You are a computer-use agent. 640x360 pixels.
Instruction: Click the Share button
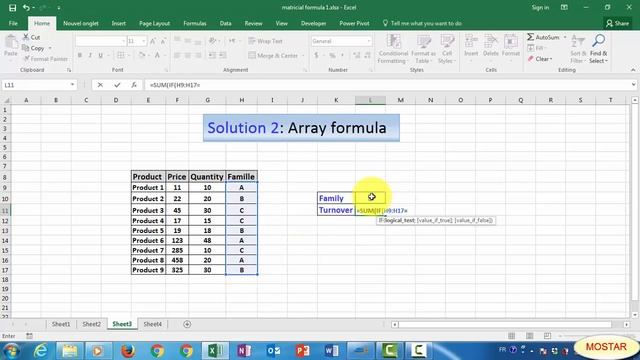tap(617, 23)
